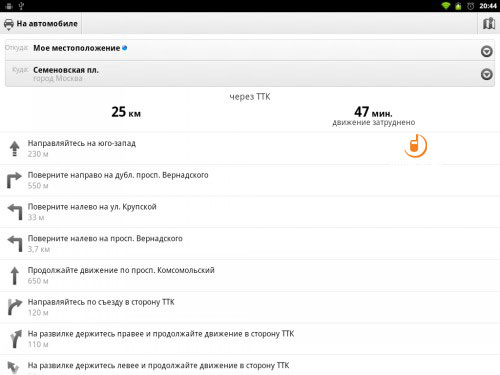The image size is (500, 375).
Task: Tap the right turn arrow icon for дубл. просп. Вернадского
Action: click(14, 180)
